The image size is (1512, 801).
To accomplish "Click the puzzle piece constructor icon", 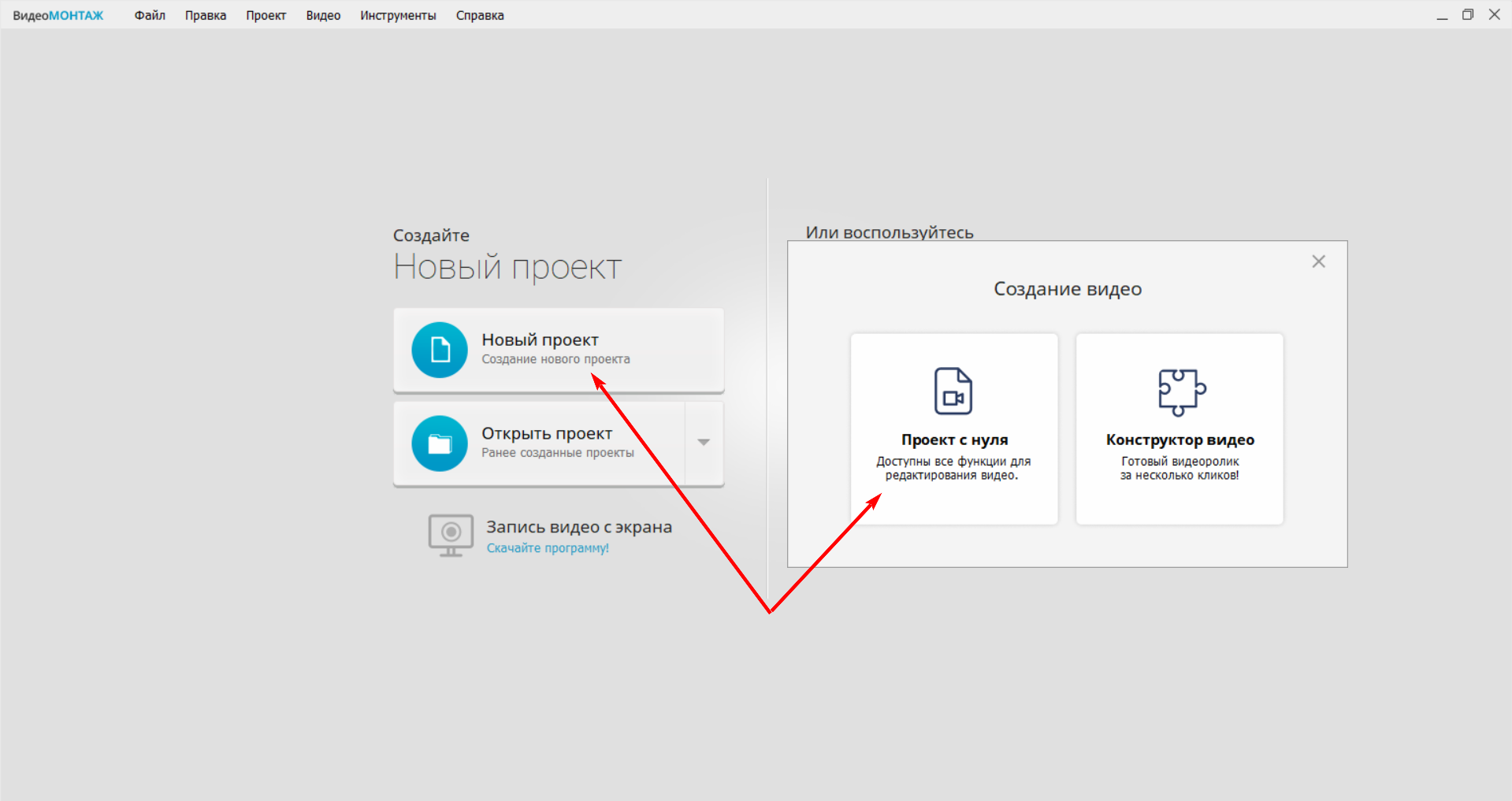I will pos(1181,391).
